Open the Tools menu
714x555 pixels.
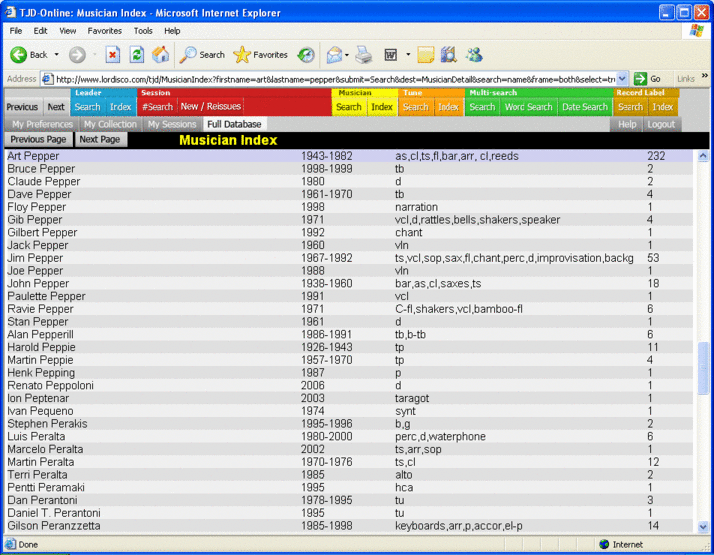tap(143, 31)
